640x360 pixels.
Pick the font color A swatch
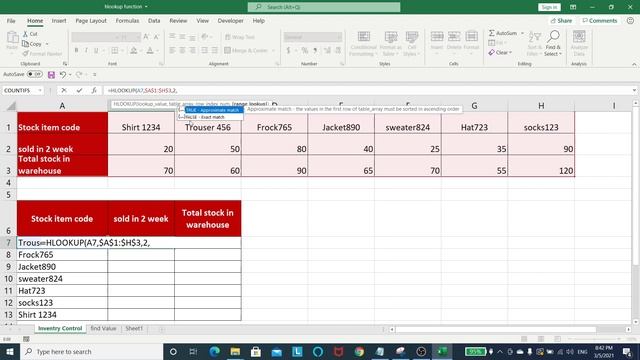150,51
